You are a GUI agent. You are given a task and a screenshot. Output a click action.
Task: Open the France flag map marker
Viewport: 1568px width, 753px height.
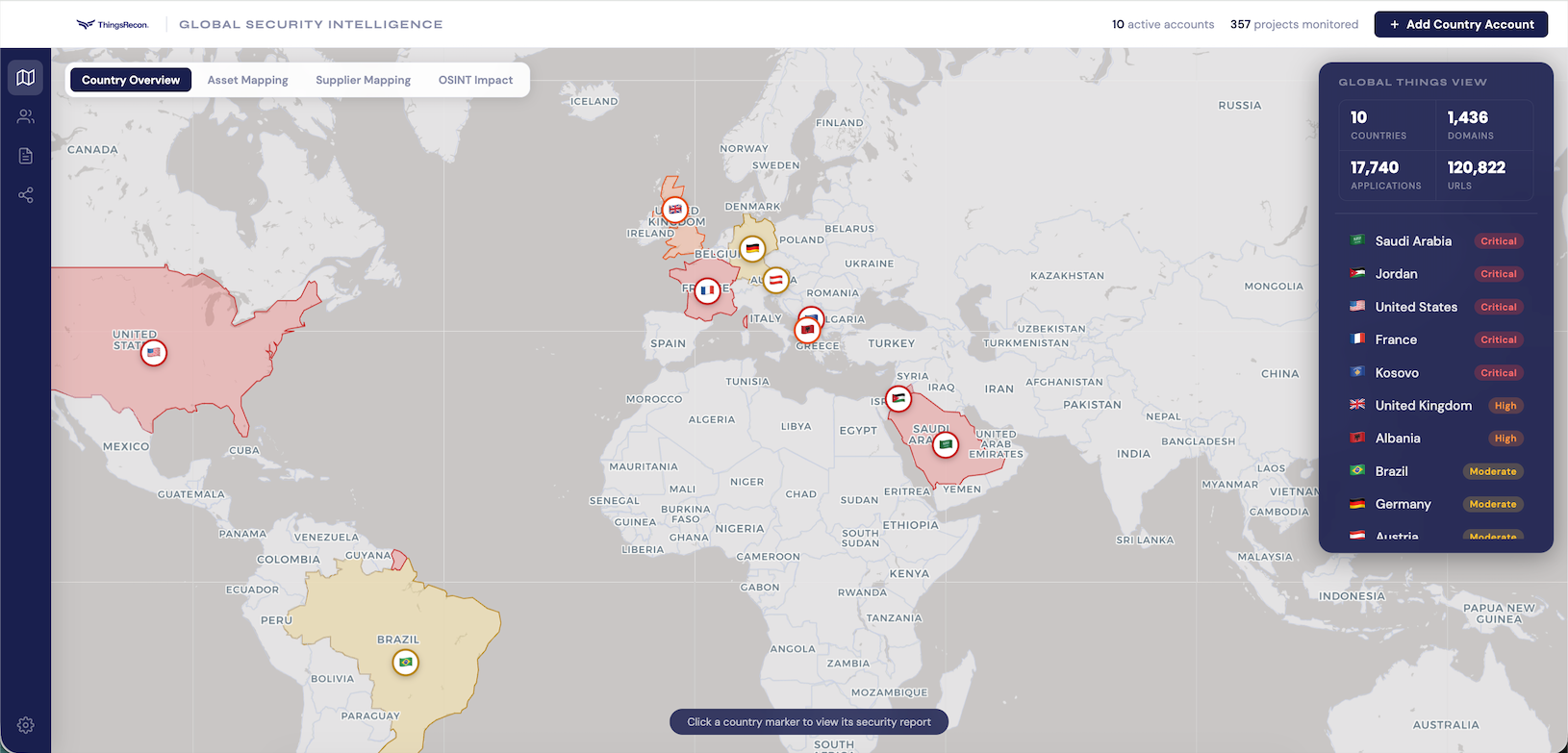click(707, 290)
